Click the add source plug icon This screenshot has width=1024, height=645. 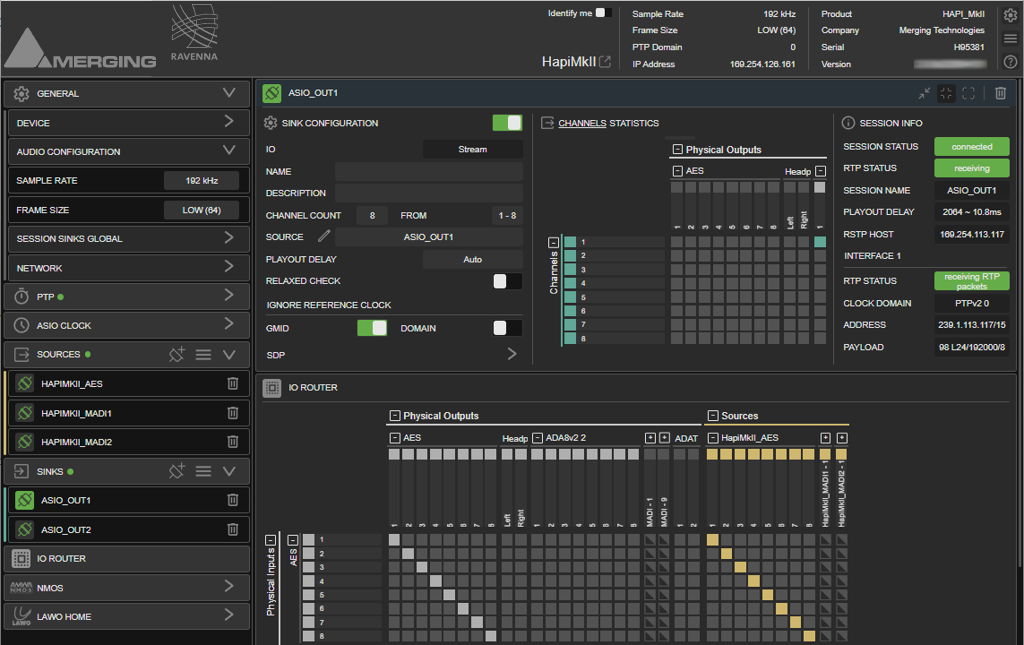pos(177,354)
